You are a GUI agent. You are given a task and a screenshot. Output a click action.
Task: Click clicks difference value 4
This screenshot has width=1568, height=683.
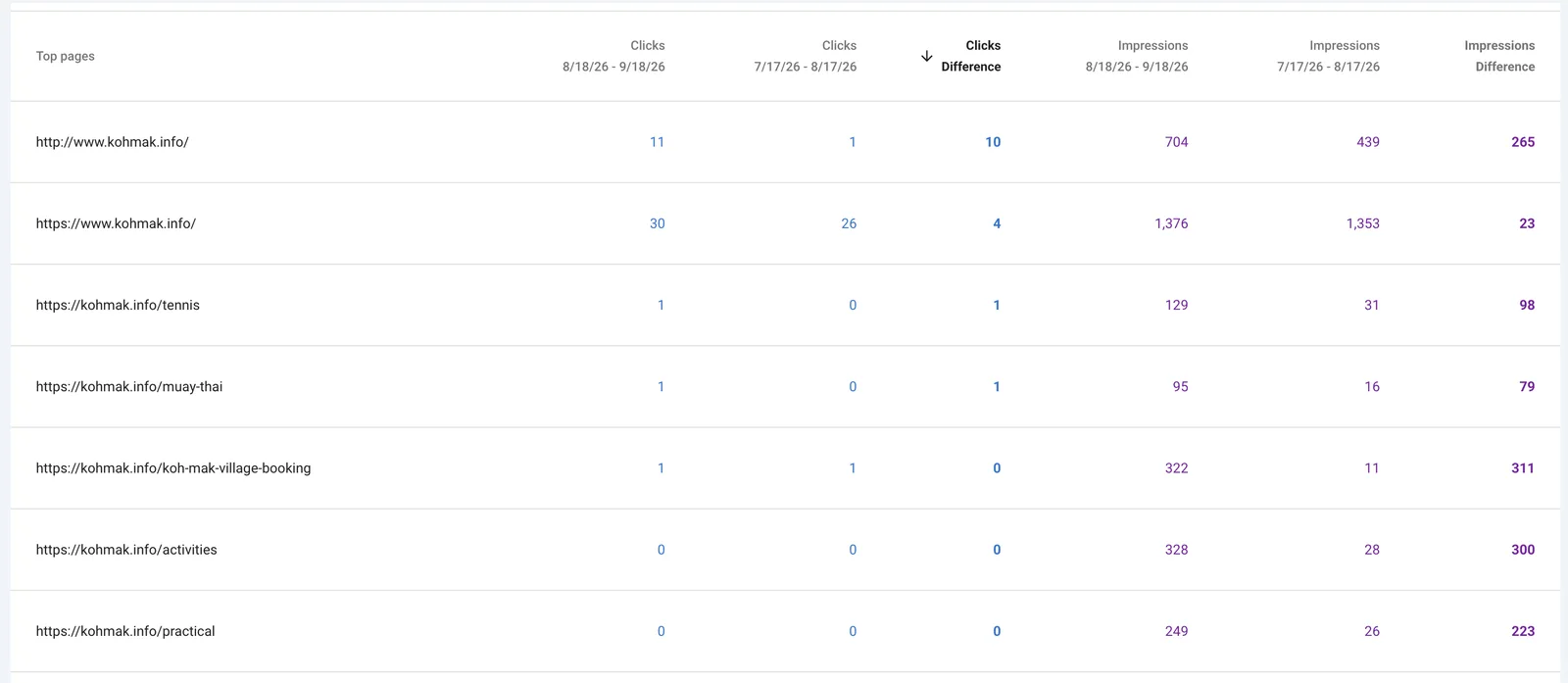pos(997,223)
